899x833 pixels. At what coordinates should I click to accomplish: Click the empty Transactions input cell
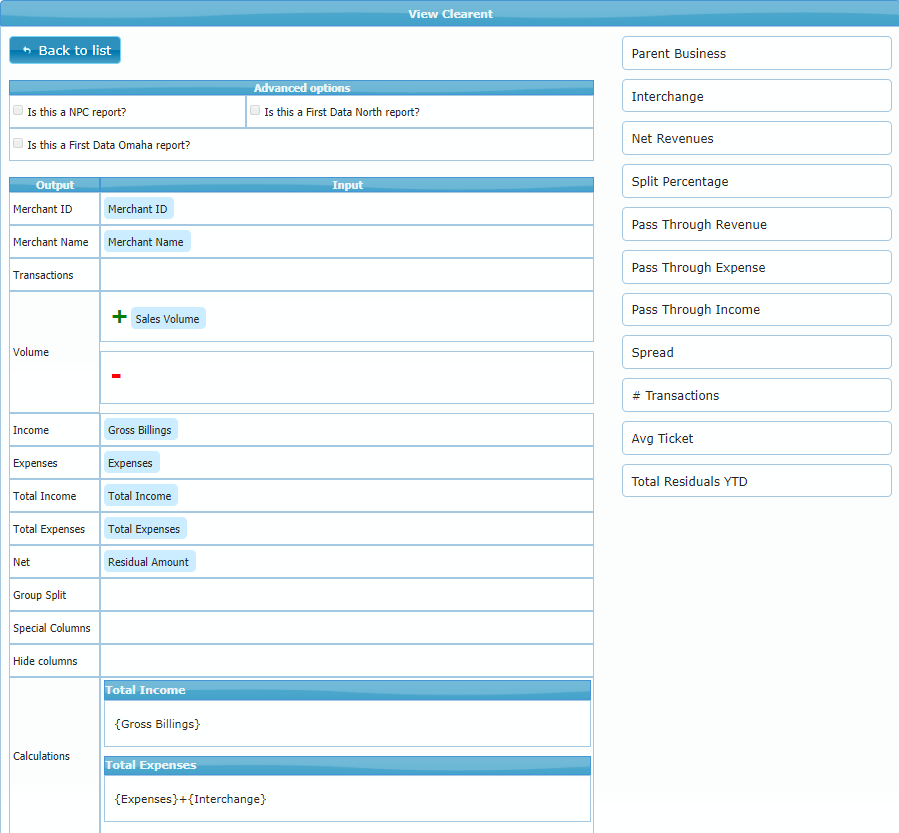346,275
